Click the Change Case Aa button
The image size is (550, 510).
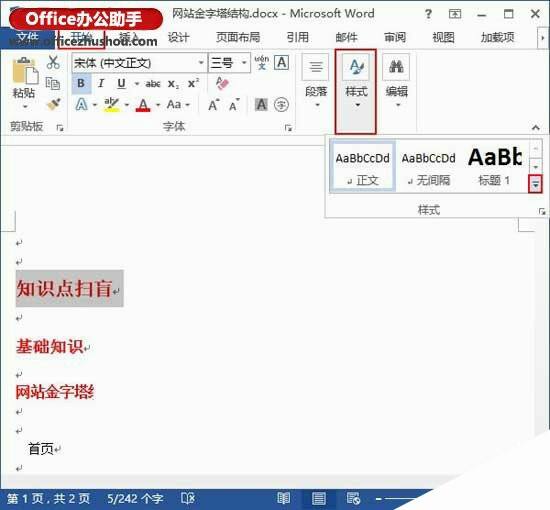click(x=174, y=104)
